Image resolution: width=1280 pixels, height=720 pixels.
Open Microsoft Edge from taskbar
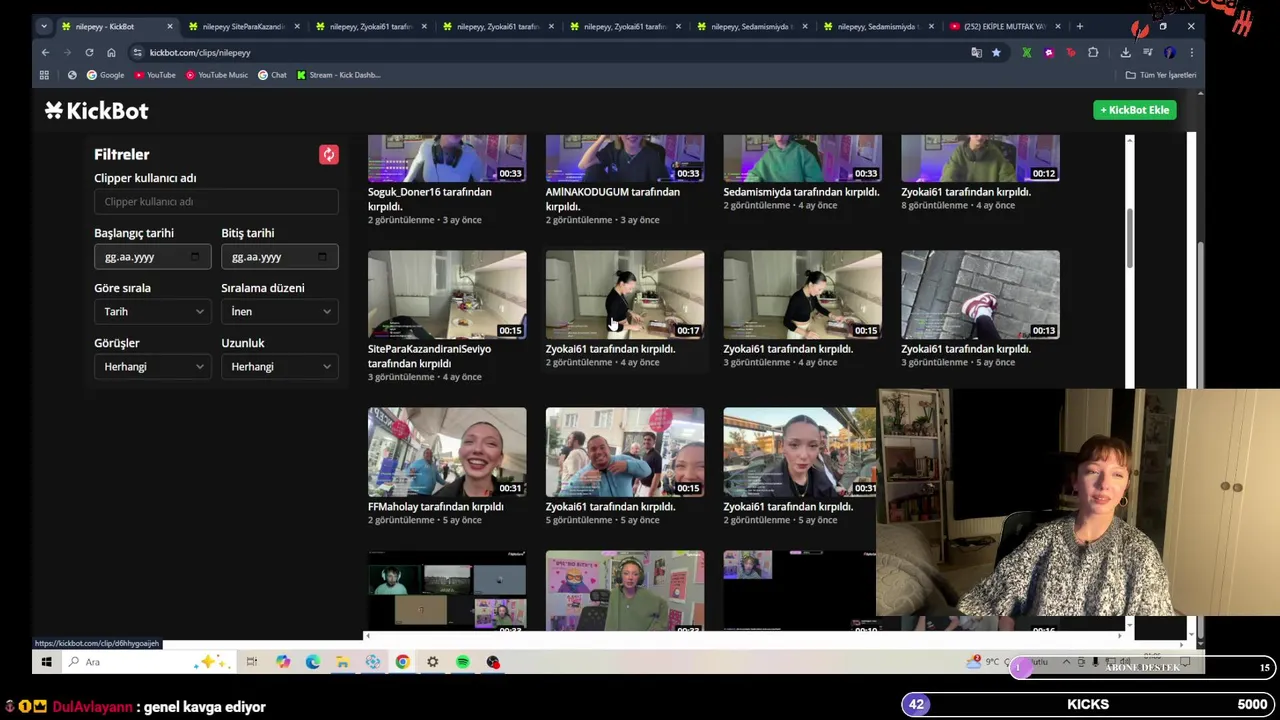312,662
